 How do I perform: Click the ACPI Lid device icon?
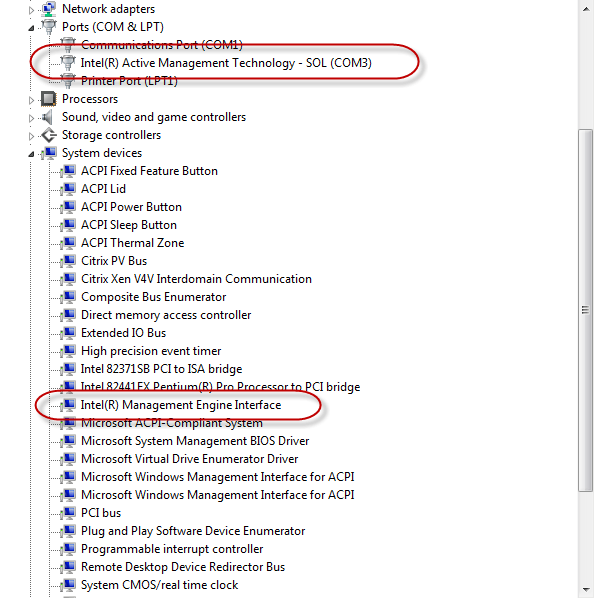68,189
